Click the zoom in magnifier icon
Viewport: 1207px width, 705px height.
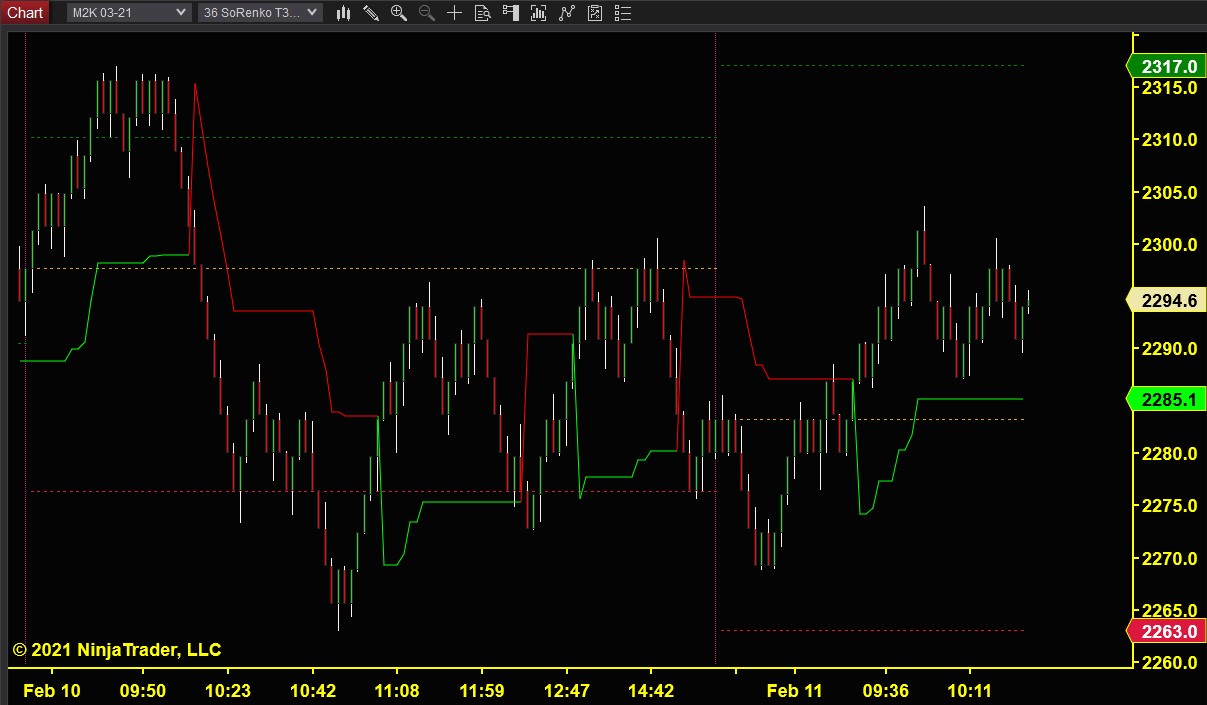click(x=399, y=12)
